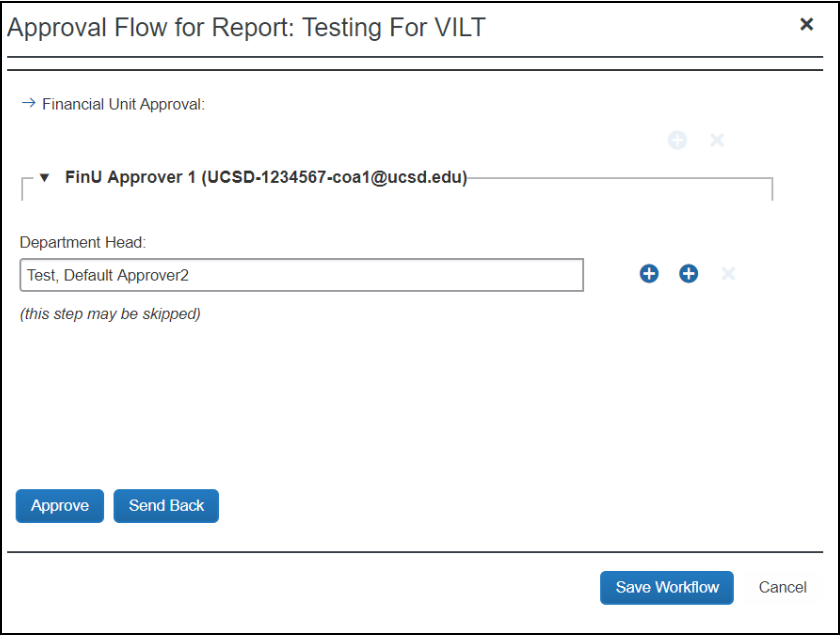
Task: Click the greyed-out plus icon under Financial Unit Approval
Action: pyautogui.click(x=677, y=140)
